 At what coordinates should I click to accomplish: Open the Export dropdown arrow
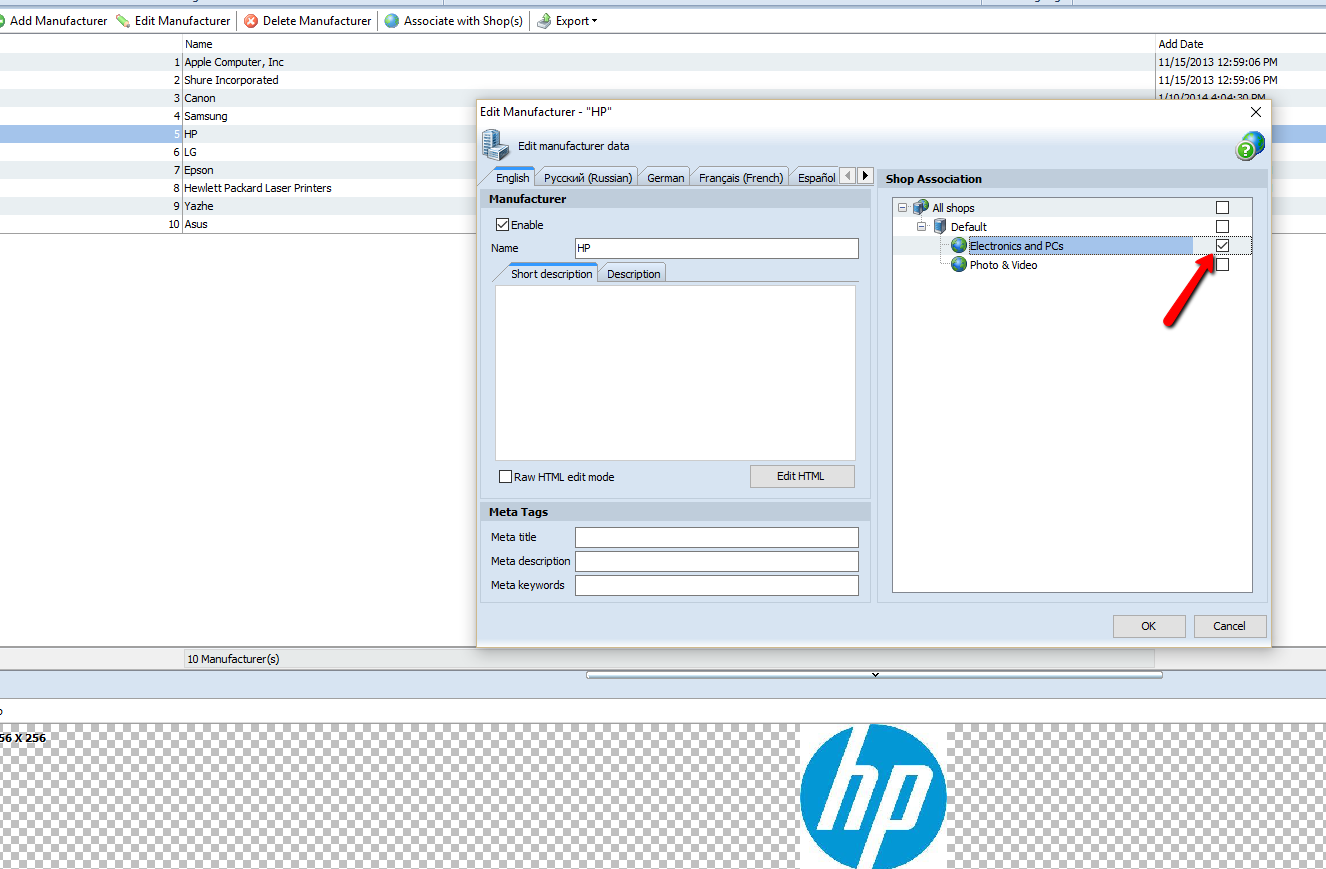594,21
